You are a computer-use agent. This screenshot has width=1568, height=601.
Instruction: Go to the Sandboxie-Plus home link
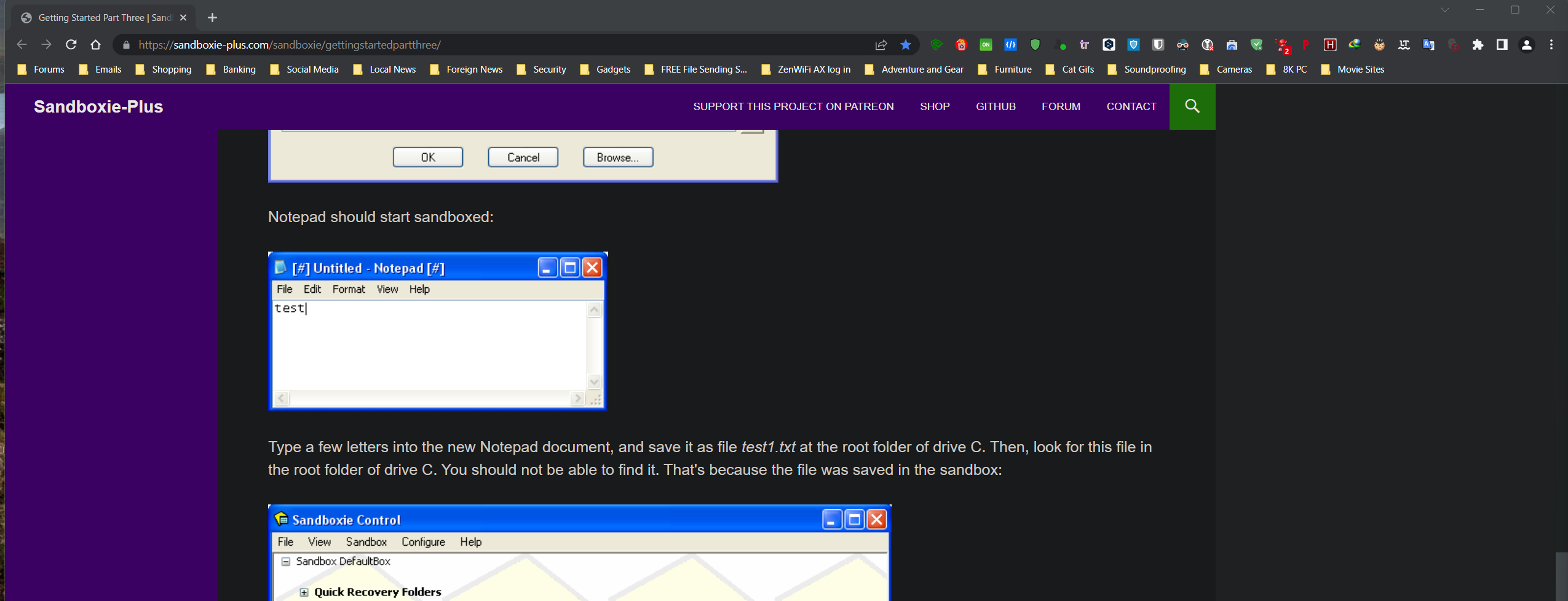pos(98,106)
